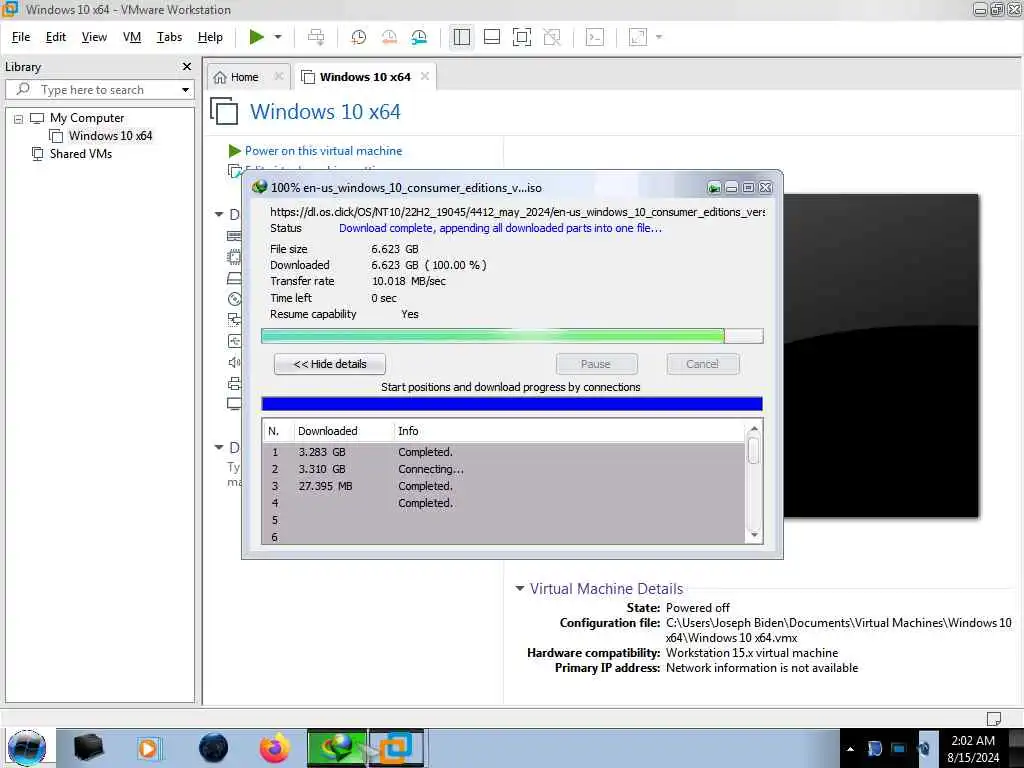Collapse the My Computer tree node
The width and height of the screenshot is (1024, 768).
pos(18,119)
